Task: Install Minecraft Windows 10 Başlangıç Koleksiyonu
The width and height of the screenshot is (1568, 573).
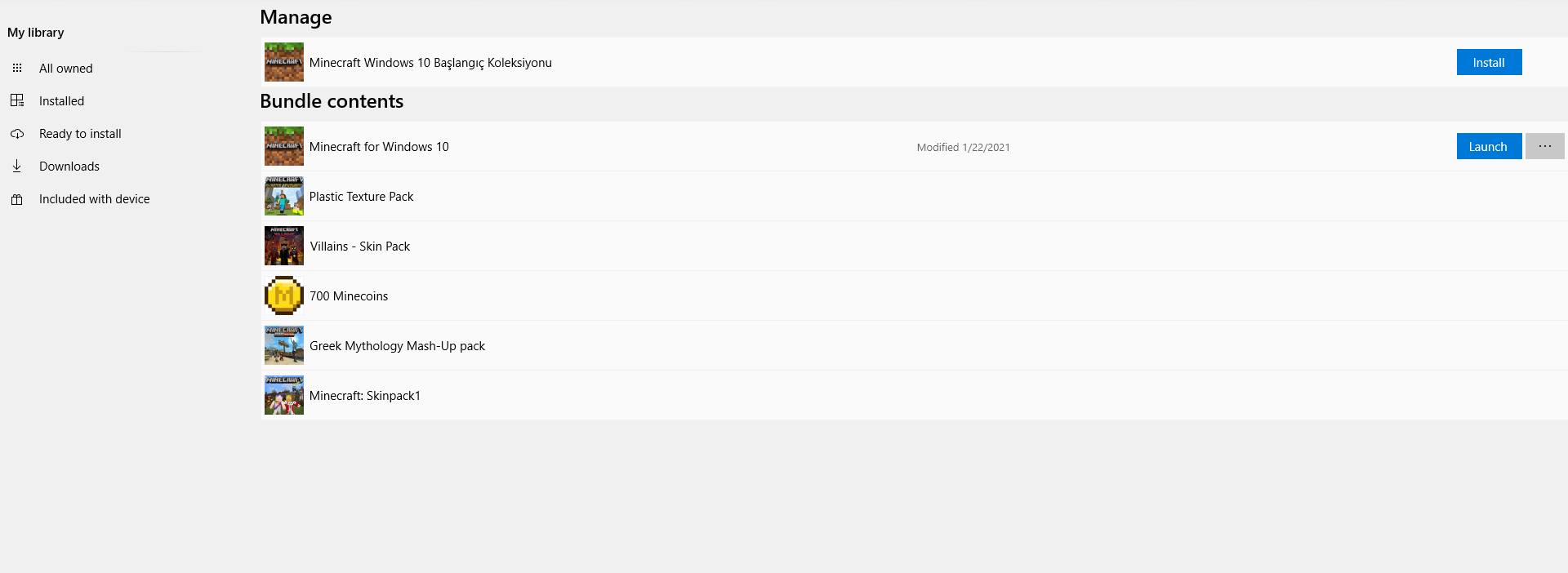Action: coord(1489,62)
